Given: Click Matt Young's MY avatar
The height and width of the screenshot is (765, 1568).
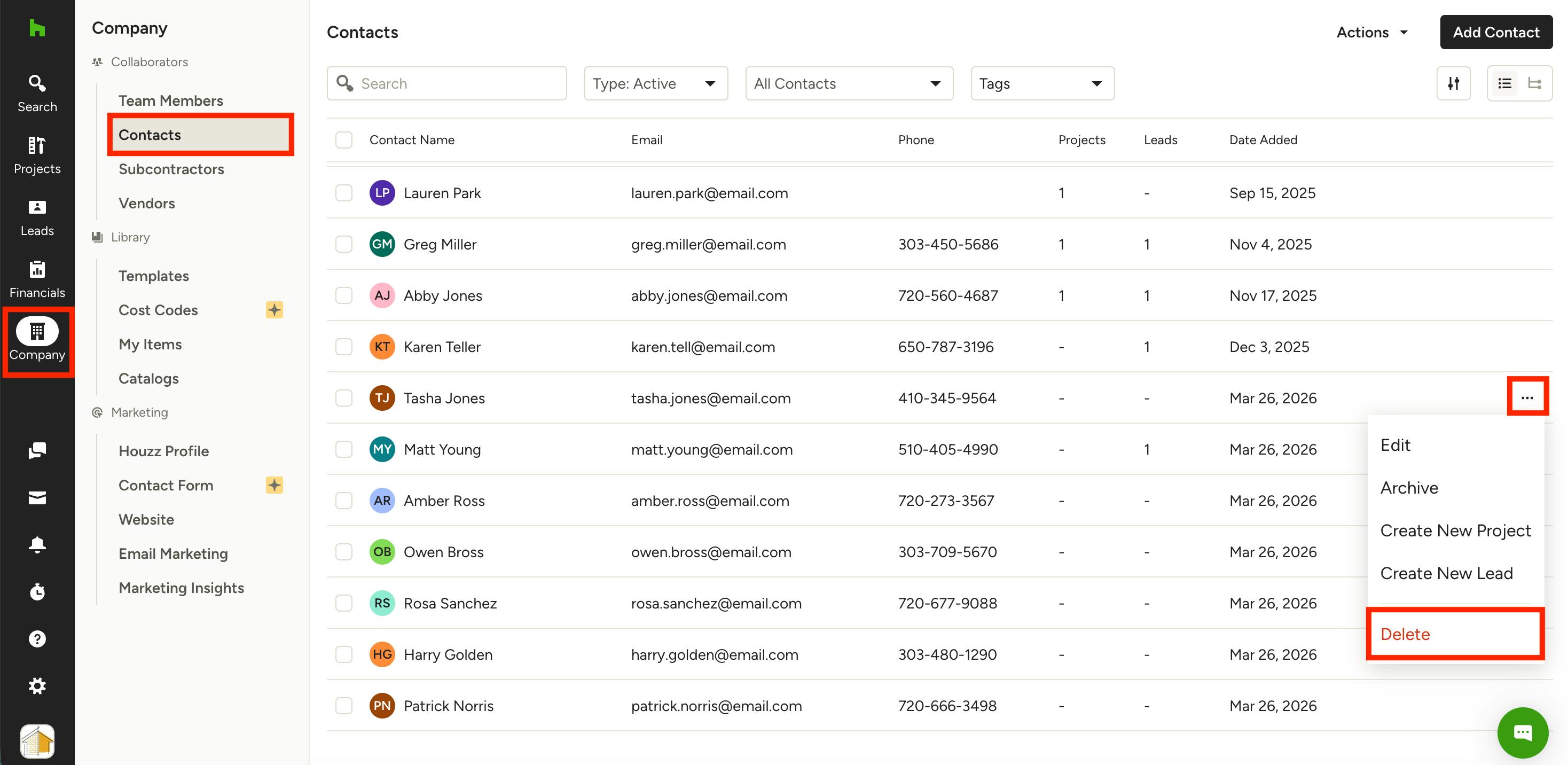Looking at the screenshot, I should click(x=382, y=449).
